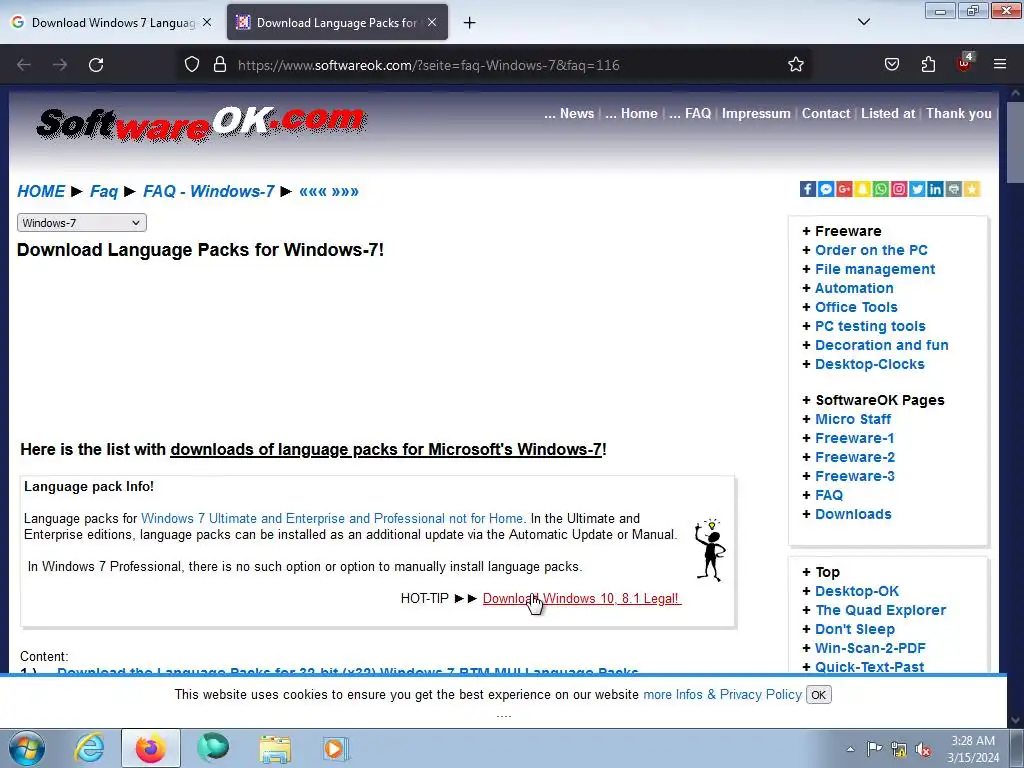This screenshot has height=768, width=1024.
Task: Click the yellow Snapchat share icon
Action: (863, 189)
